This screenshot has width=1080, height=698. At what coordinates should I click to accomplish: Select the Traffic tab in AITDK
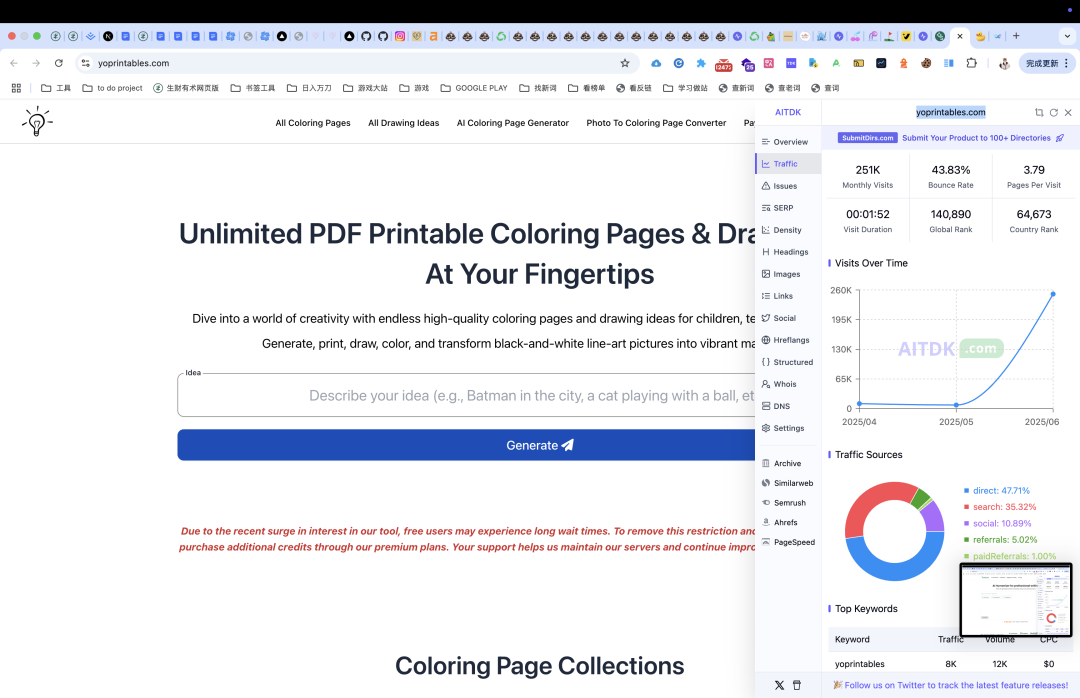[788, 164]
